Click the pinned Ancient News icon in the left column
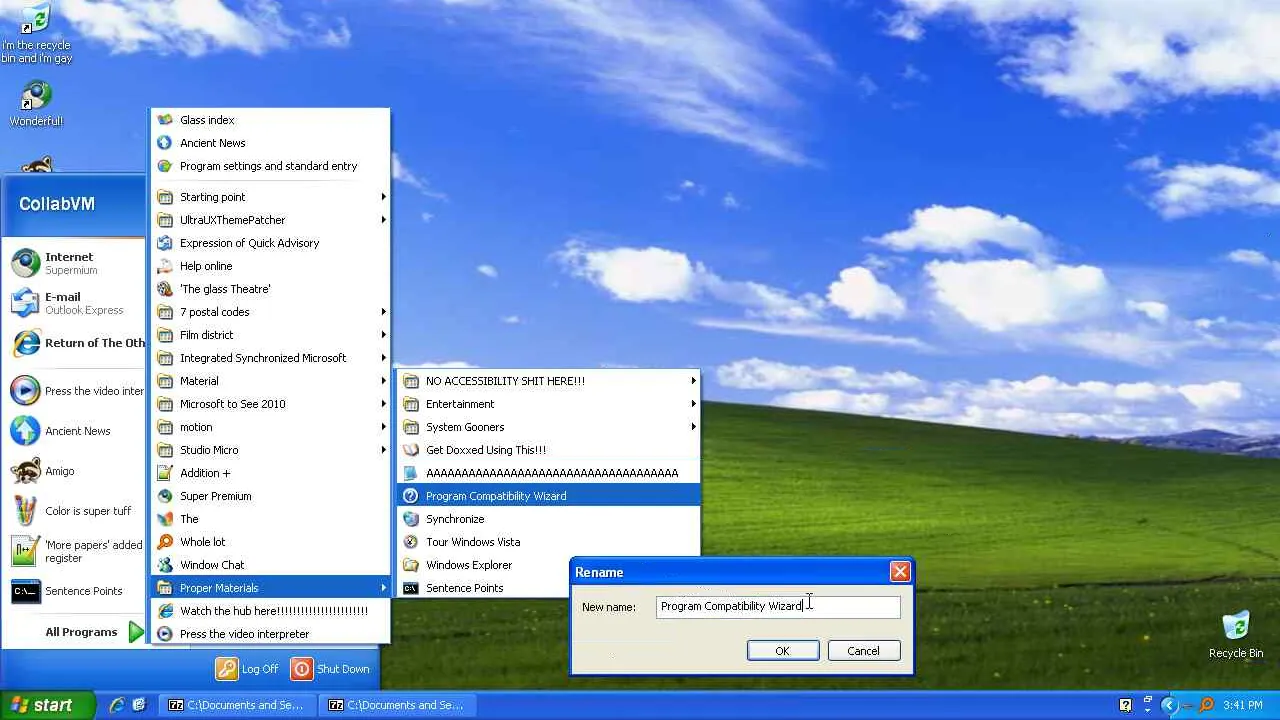This screenshot has width=1280, height=720. tap(25, 431)
